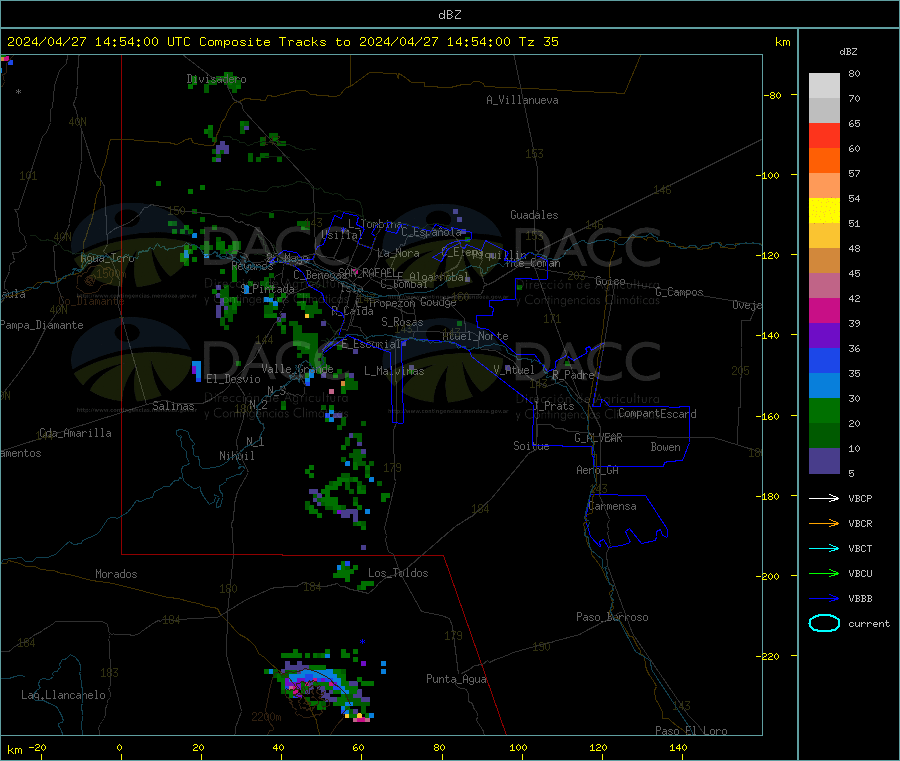Viewport: 900px width, 761px height.
Task: Choose the bright green 20-30 dBZ block
Action: pos(824,410)
